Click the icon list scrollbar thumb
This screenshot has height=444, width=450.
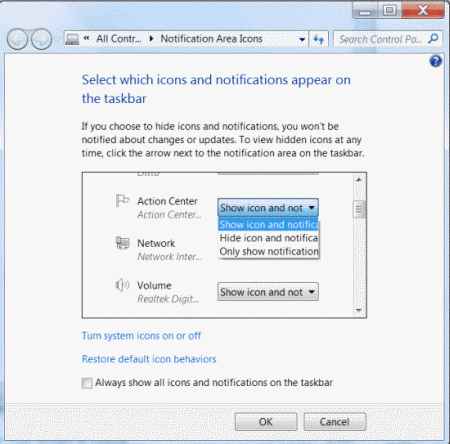[x=359, y=209]
